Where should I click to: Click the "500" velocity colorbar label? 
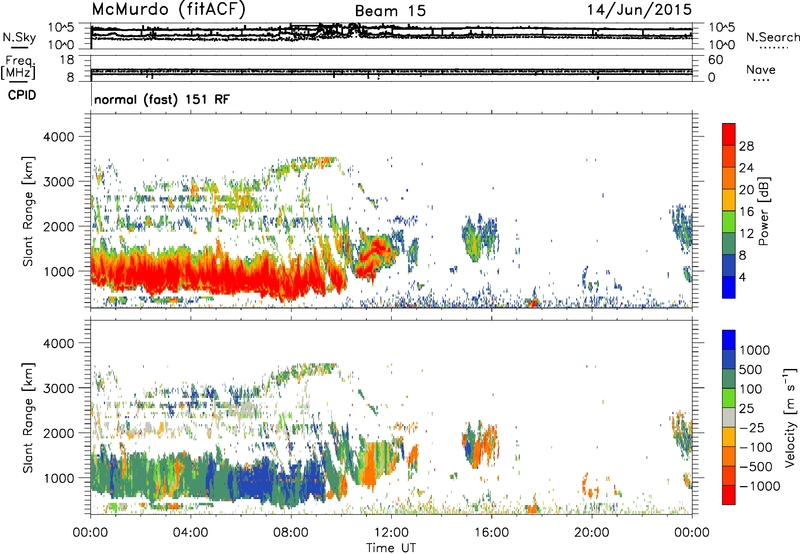pos(751,370)
